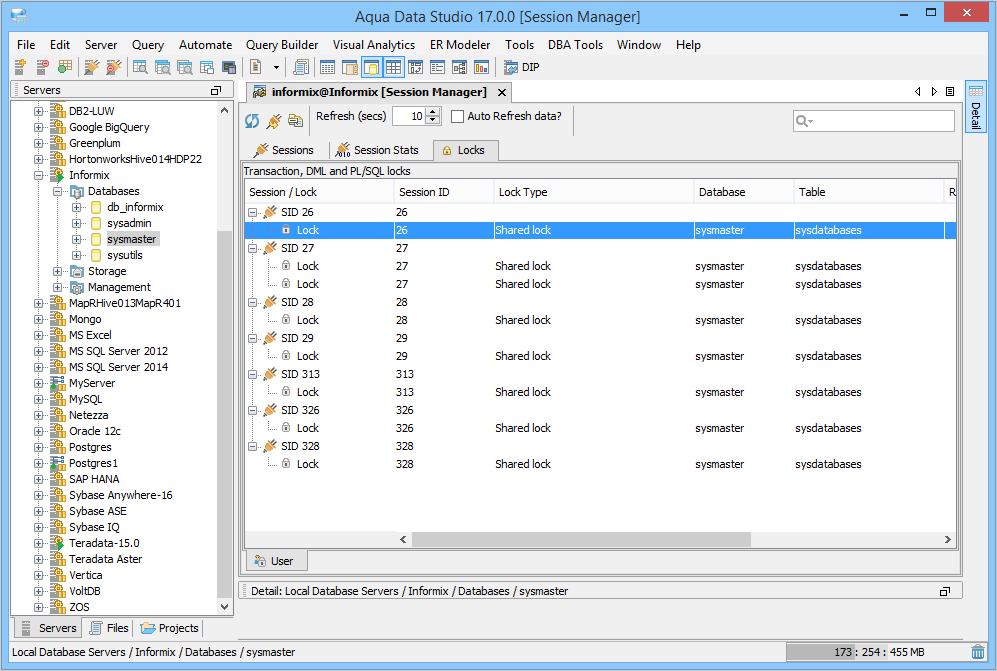Switch to the Session Stats tab

[377, 150]
